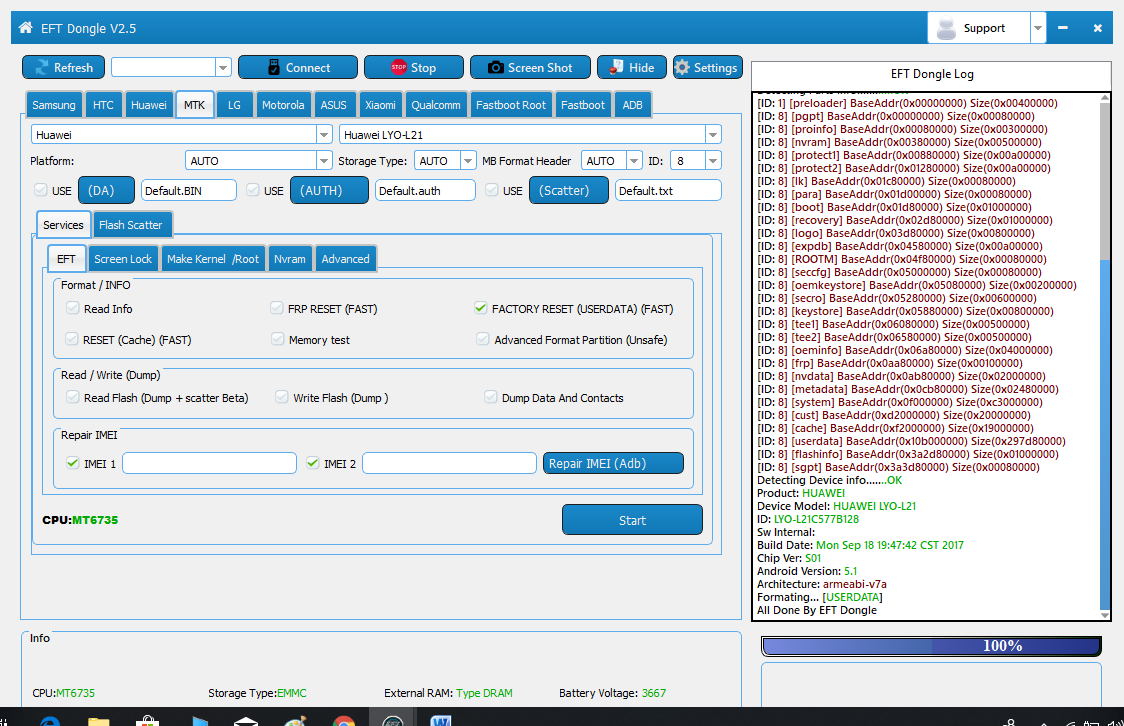Click the home icon in title bar
1124x726 pixels.
click(x=26, y=28)
